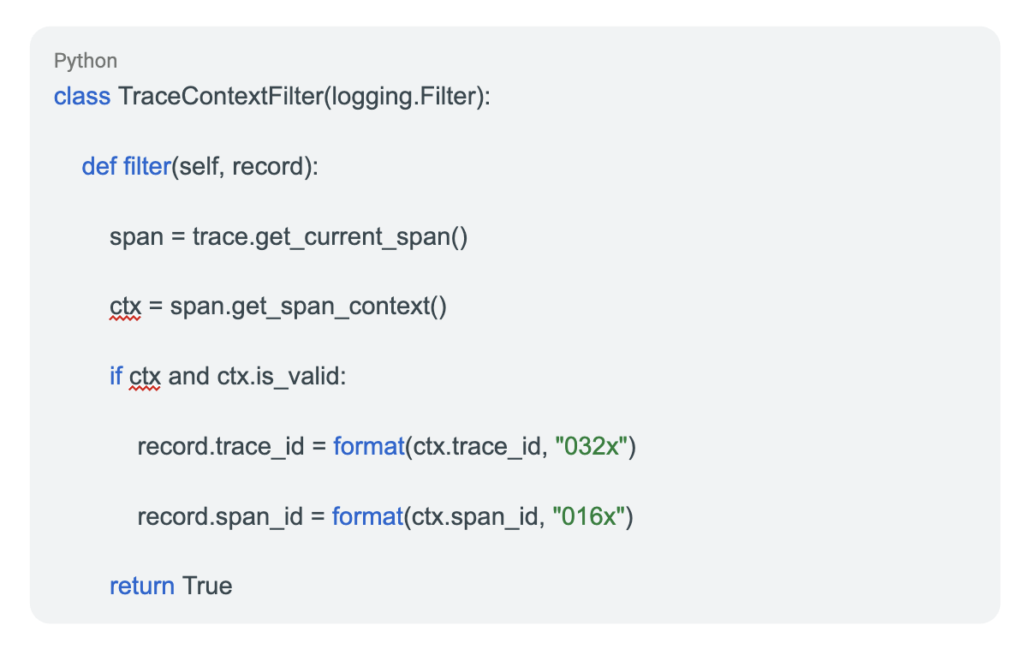Screen dimensions: 1024x649
Task: Click the underlined ctx in the if statement
Action: [x=145, y=377]
